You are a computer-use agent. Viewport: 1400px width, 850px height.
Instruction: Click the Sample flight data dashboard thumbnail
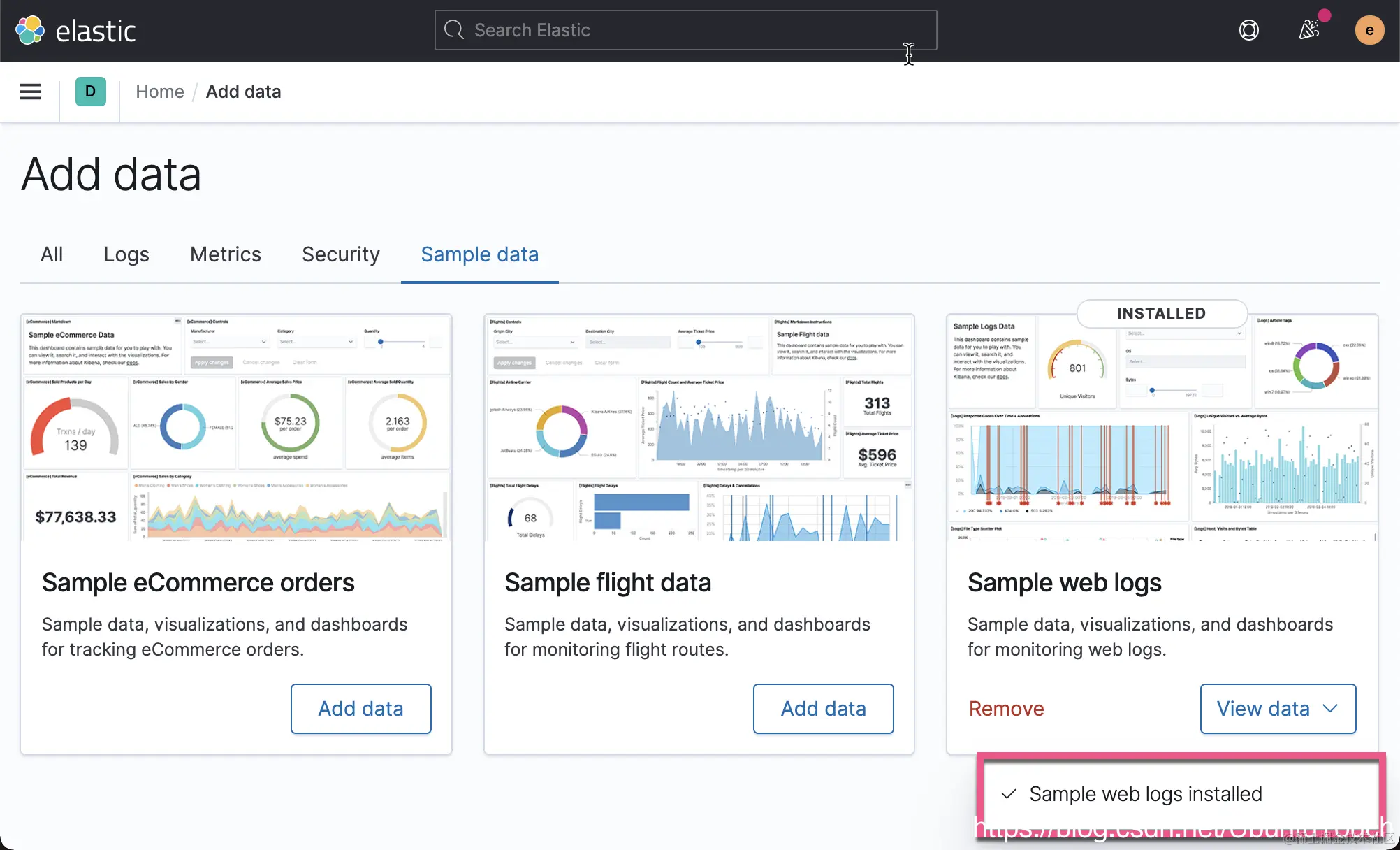point(699,428)
